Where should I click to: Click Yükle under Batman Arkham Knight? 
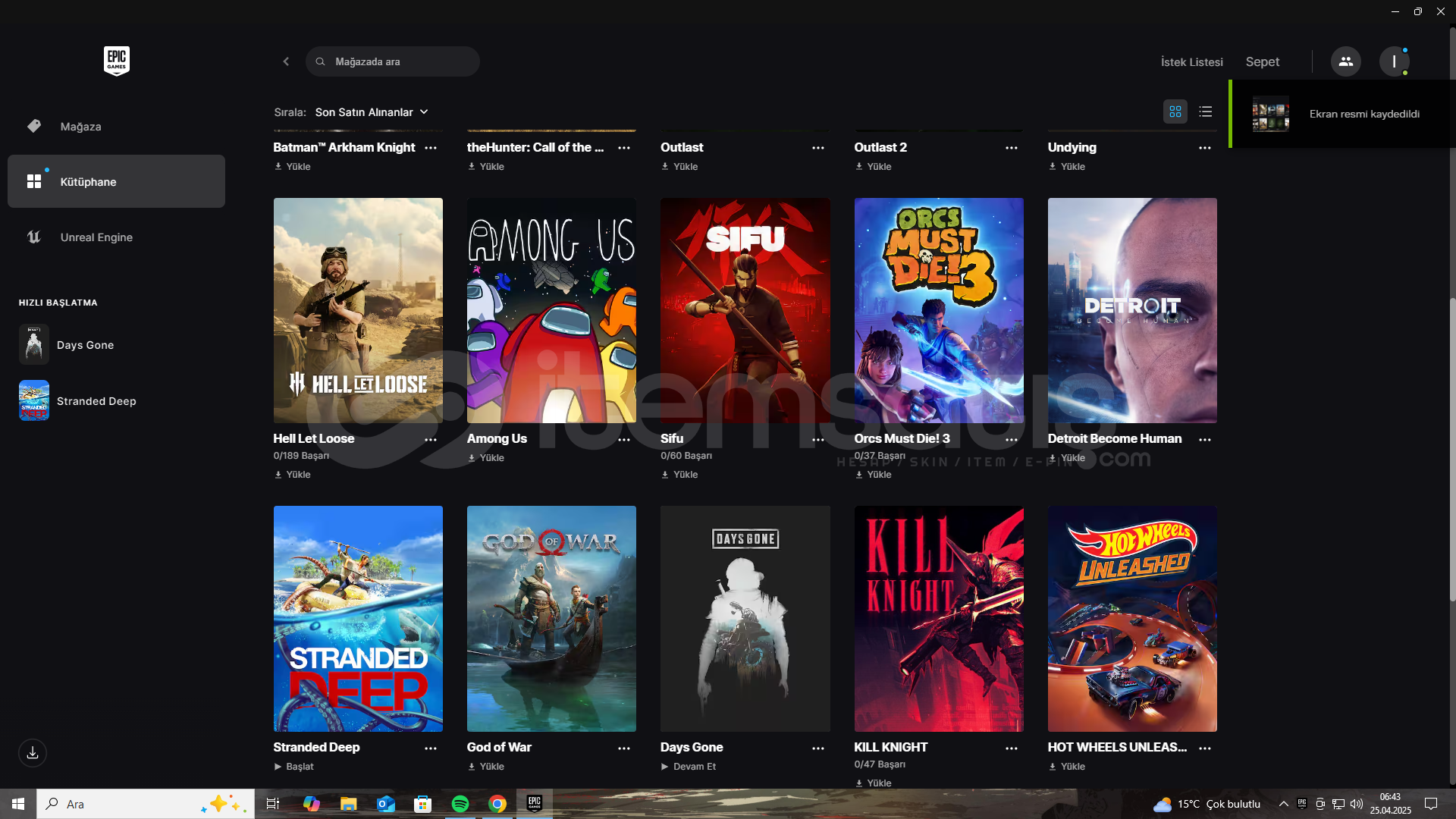pos(293,167)
